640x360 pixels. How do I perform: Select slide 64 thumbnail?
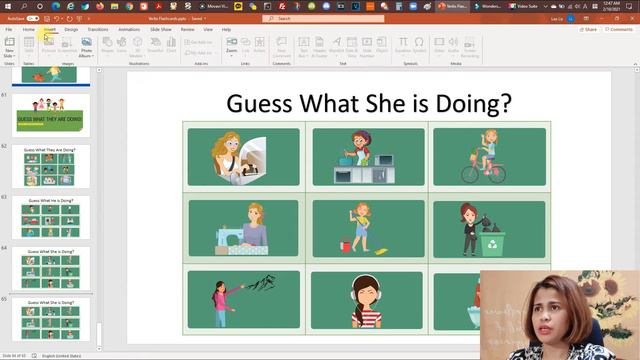pos(51,268)
